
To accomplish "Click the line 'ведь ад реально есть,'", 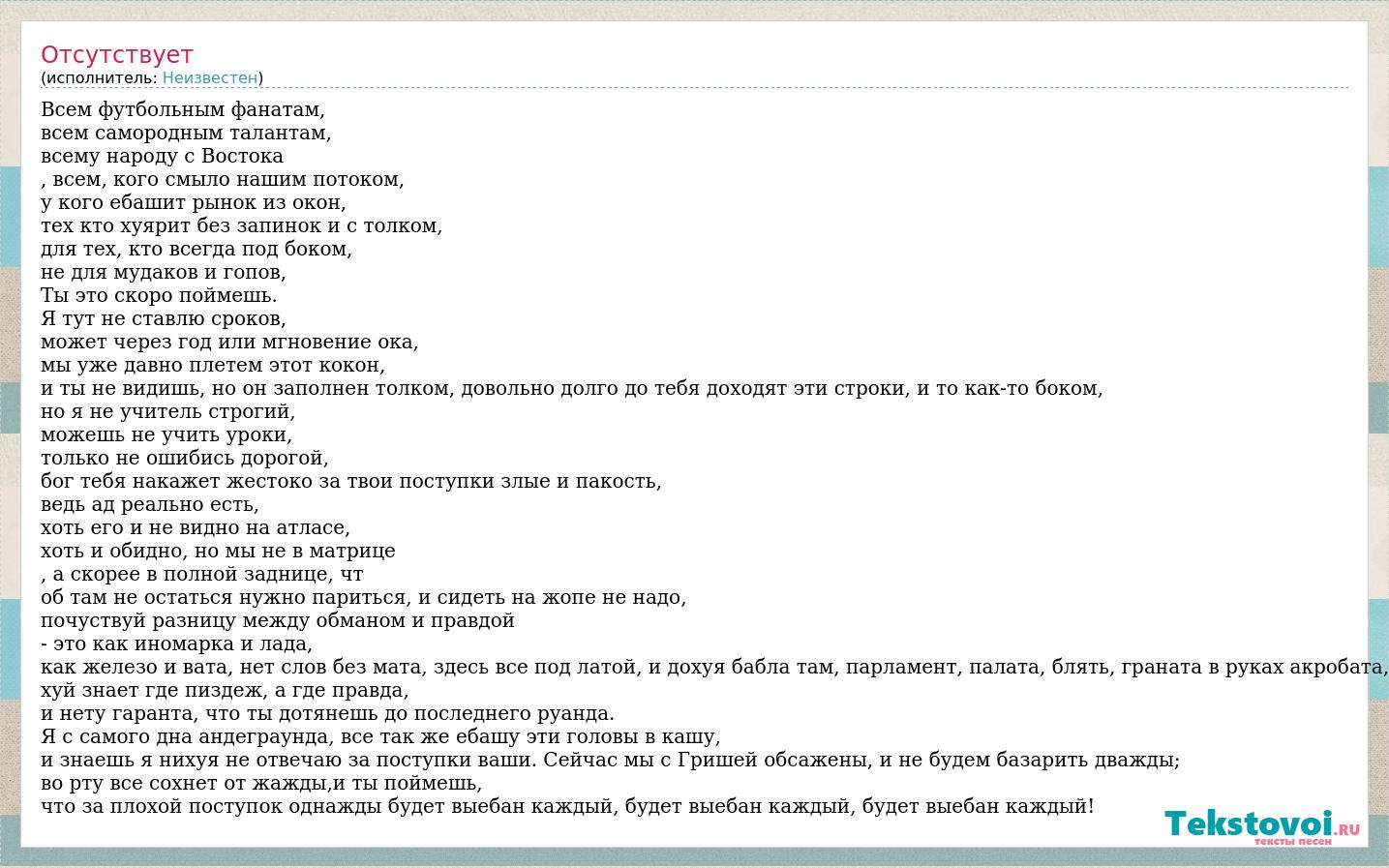I will [150, 504].
